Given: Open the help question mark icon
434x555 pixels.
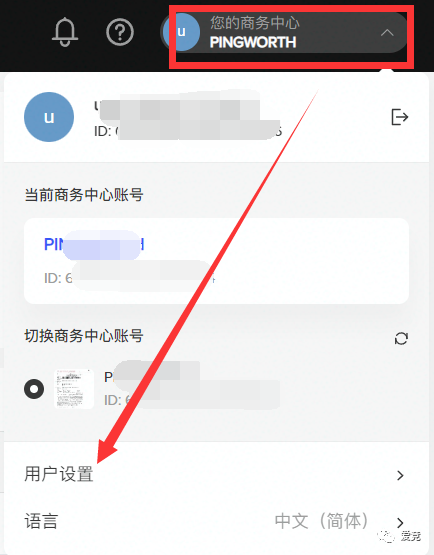Looking at the screenshot, I should (x=120, y=32).
